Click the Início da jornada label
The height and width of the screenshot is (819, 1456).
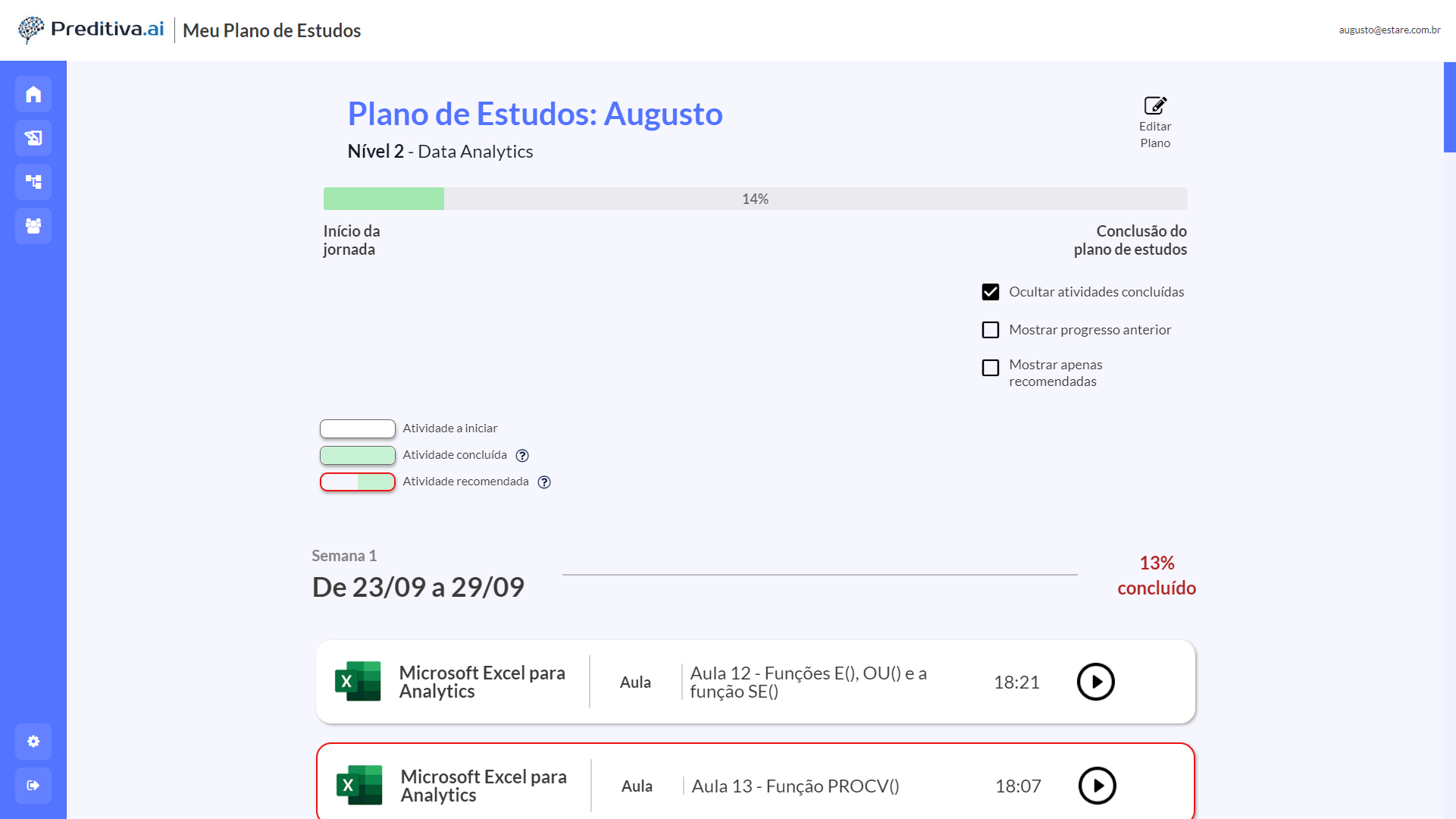click(352, 240)
